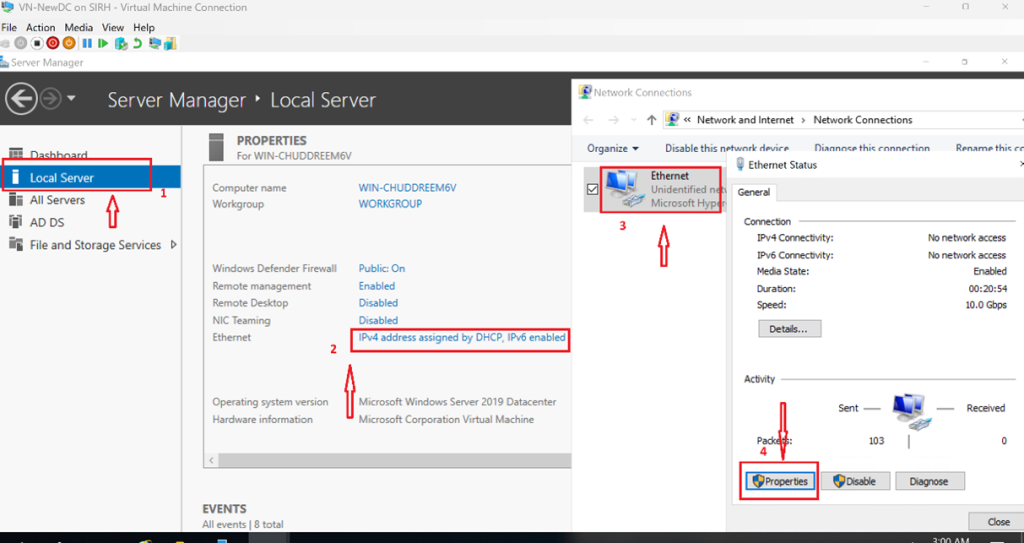
Task: Select the General tab in Ethernet Status
Action: (753, 192)
